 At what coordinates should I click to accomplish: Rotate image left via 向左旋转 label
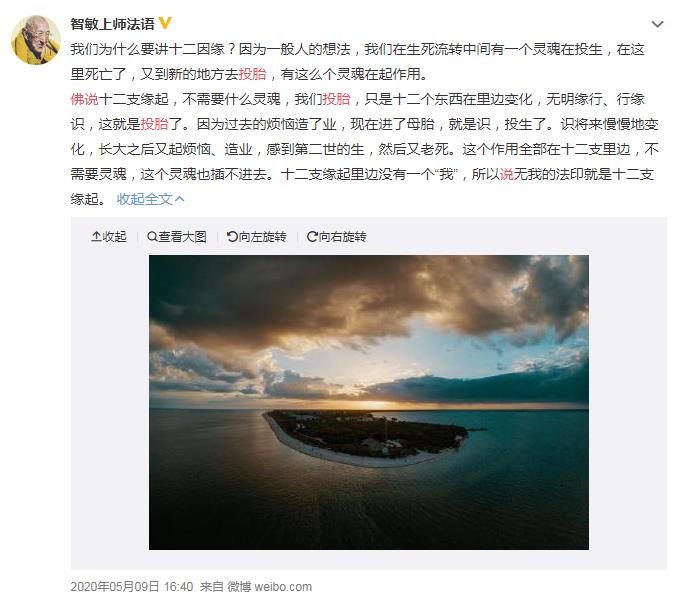(262, 237)
